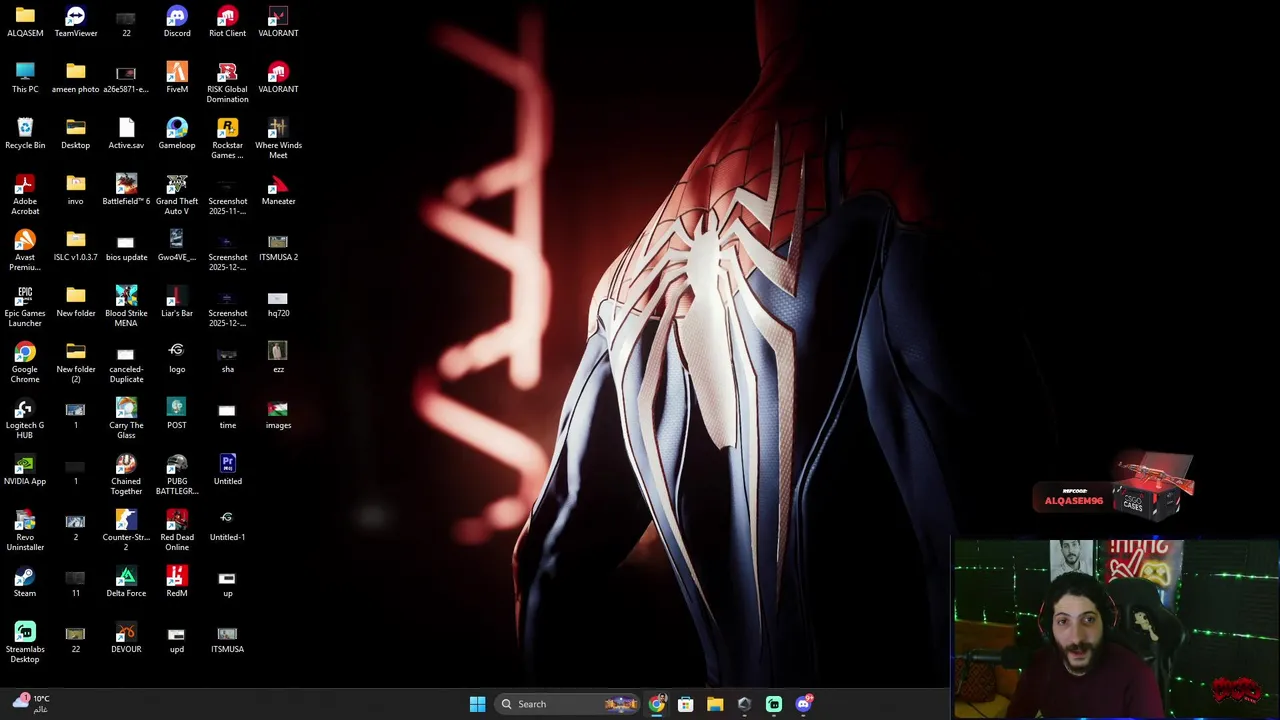This screenshot has width=1280, height=720.
Task: Open Microsoft Store from the taskbar
Action: coord(685,704)
